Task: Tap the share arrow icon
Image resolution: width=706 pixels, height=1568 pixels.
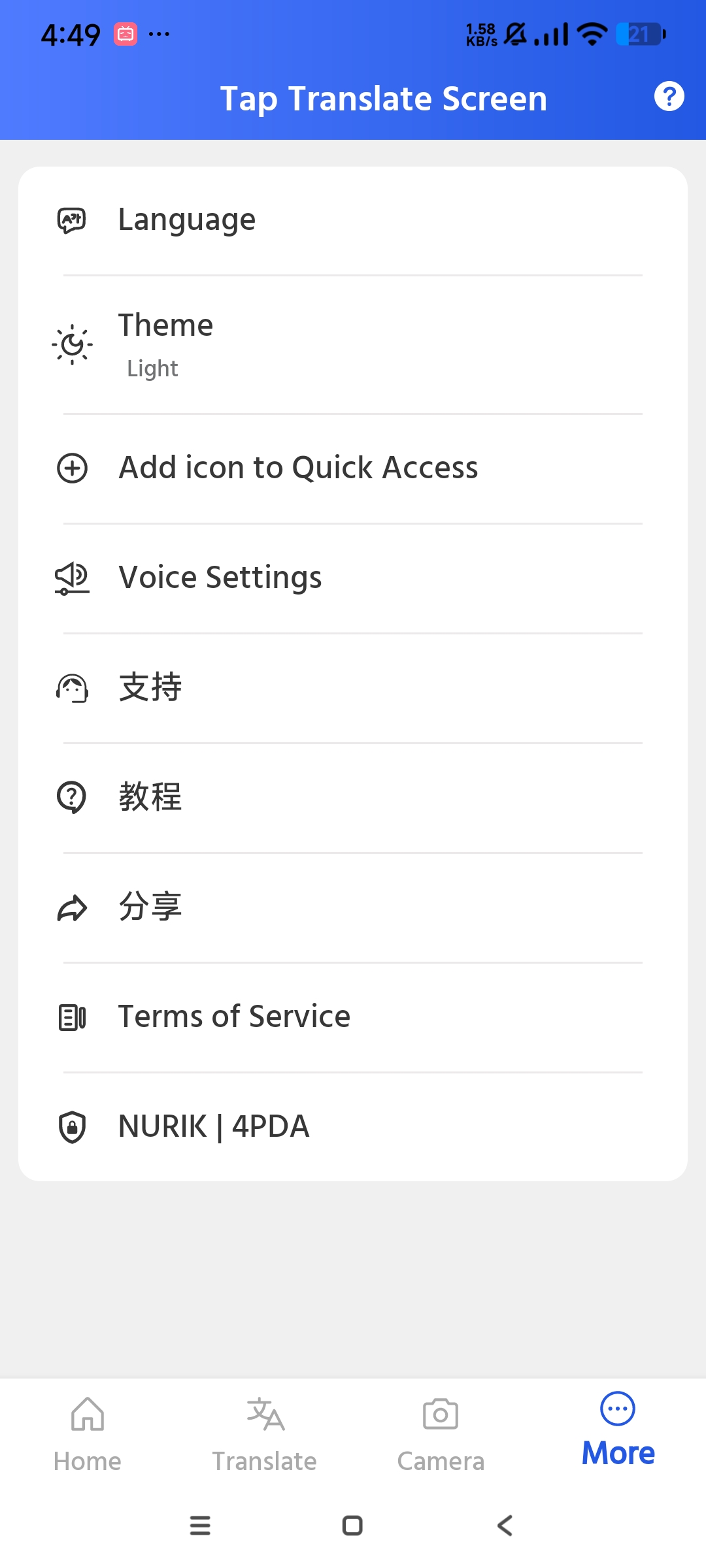Action: click(72, 907)
